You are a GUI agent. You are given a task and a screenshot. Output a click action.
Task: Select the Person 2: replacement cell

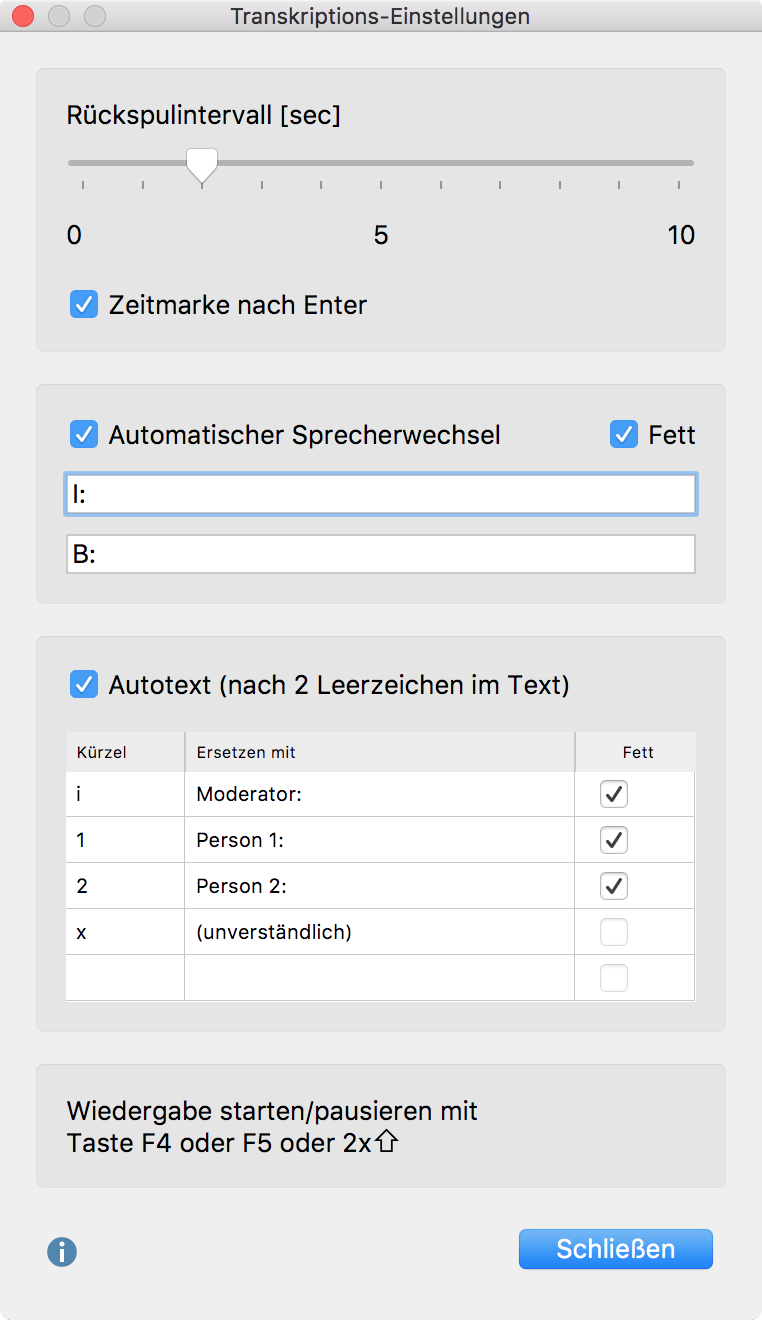pos(380,886)
